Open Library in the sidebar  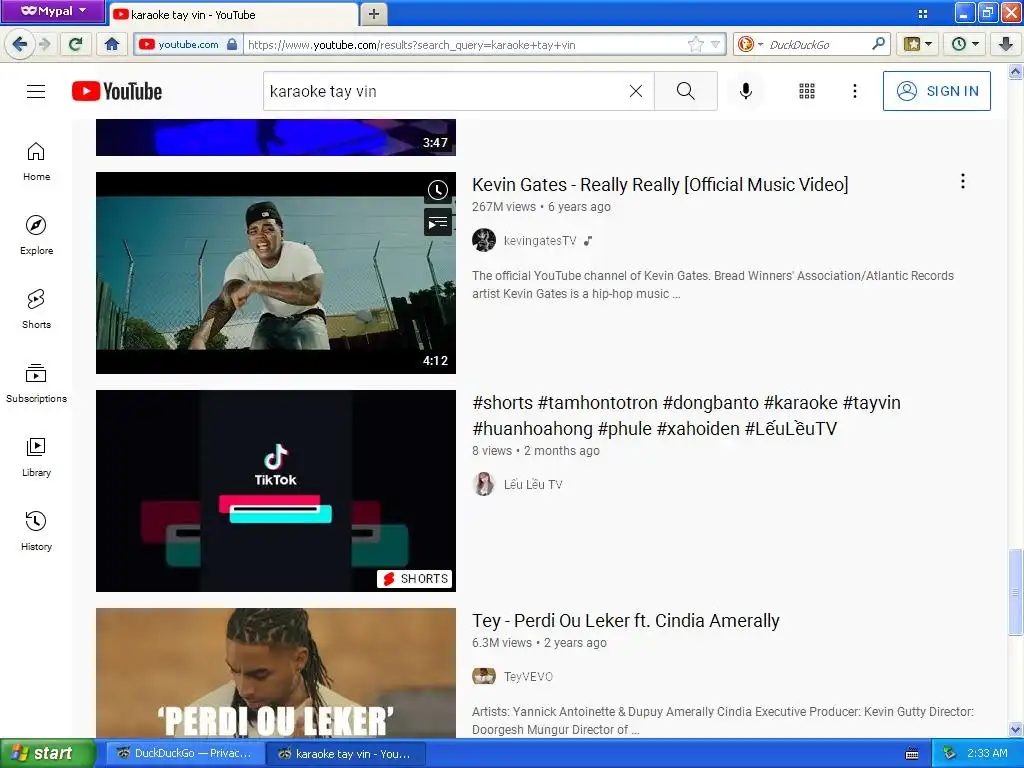tap(36, 457)
